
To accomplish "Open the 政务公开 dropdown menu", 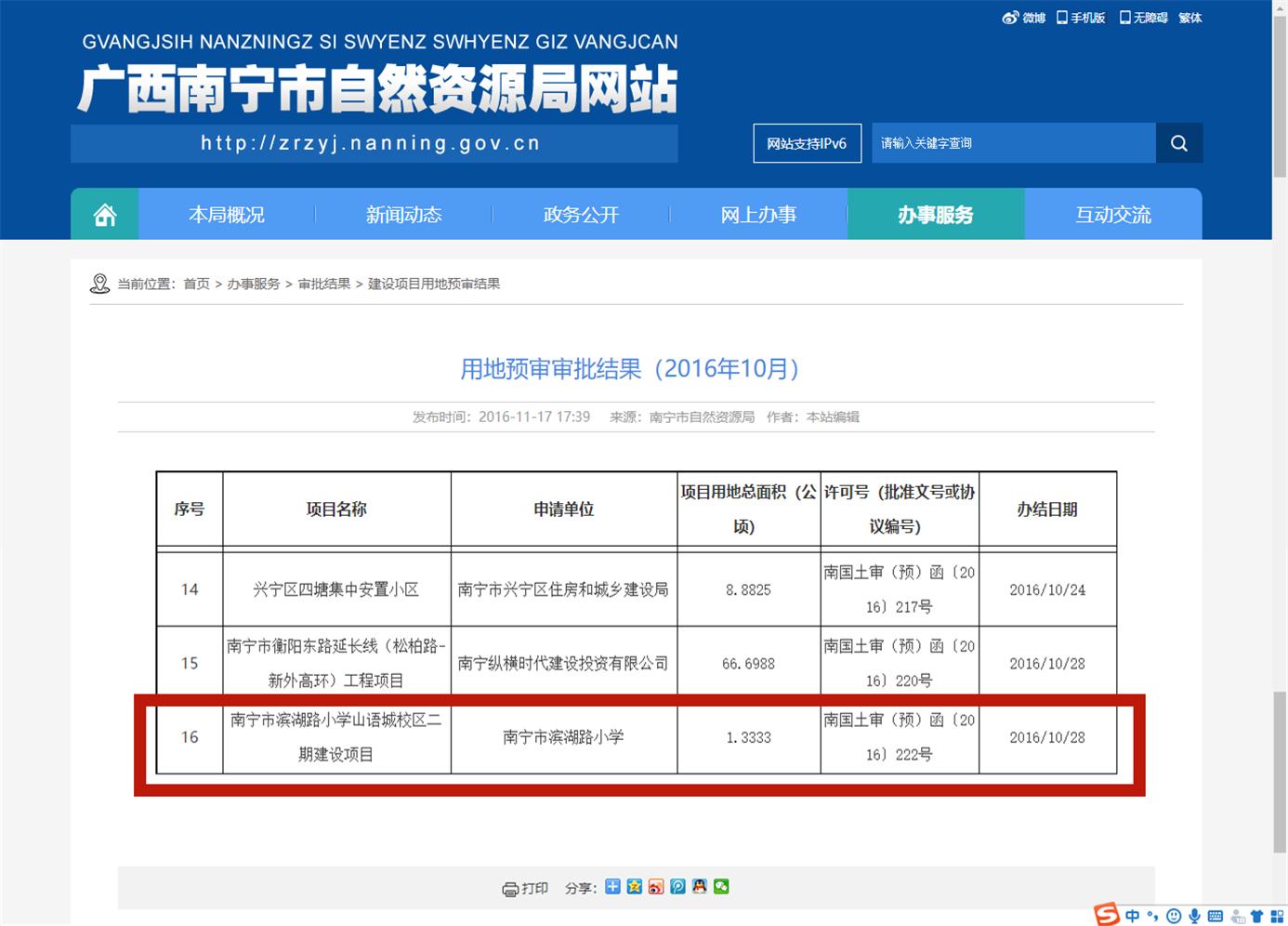I will pyautogui.click(x=581, y=214).
